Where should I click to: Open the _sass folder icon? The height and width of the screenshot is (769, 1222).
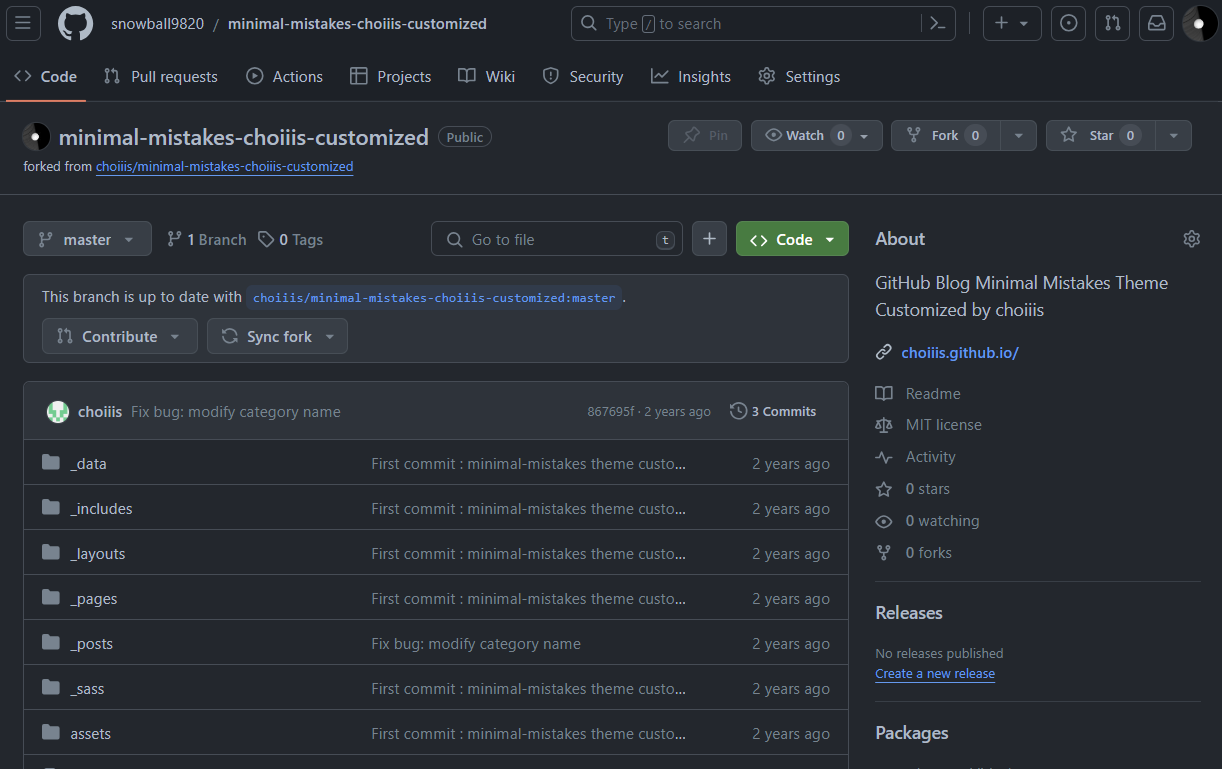(51, 688)
